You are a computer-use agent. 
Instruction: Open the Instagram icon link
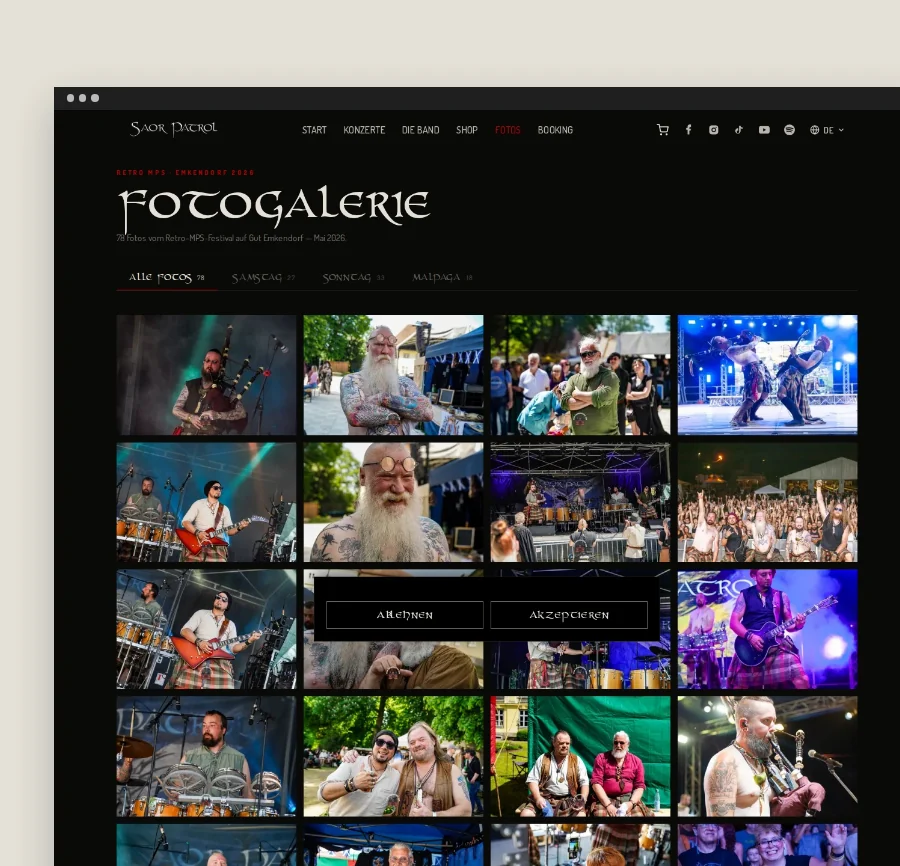pos(713,130)
